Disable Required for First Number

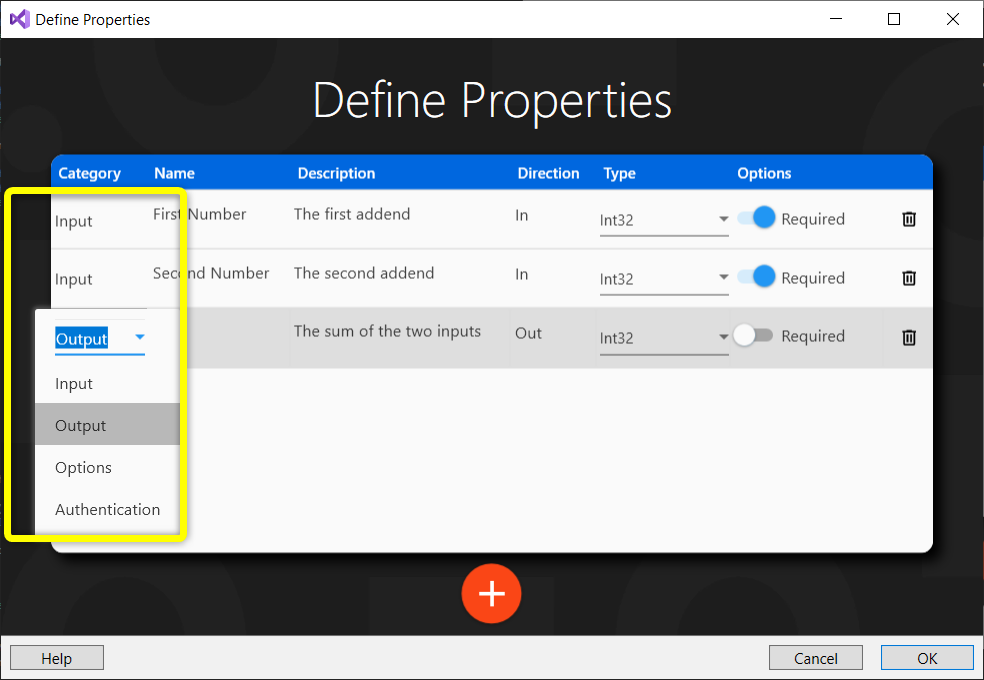[758, 218]
